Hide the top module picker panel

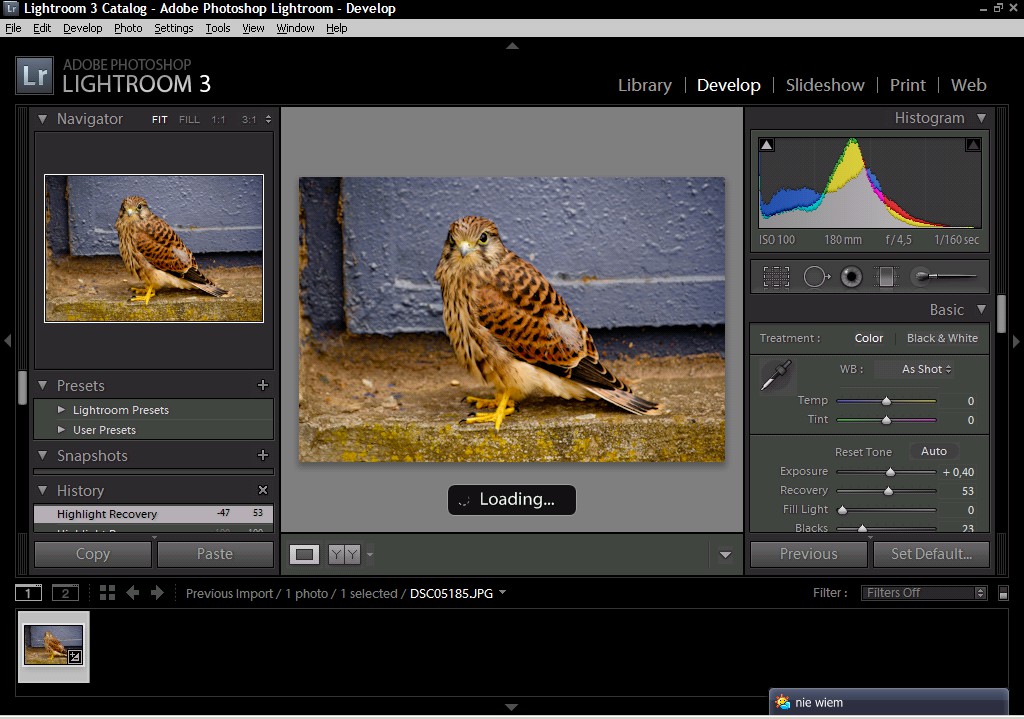(x=512, y=46)
